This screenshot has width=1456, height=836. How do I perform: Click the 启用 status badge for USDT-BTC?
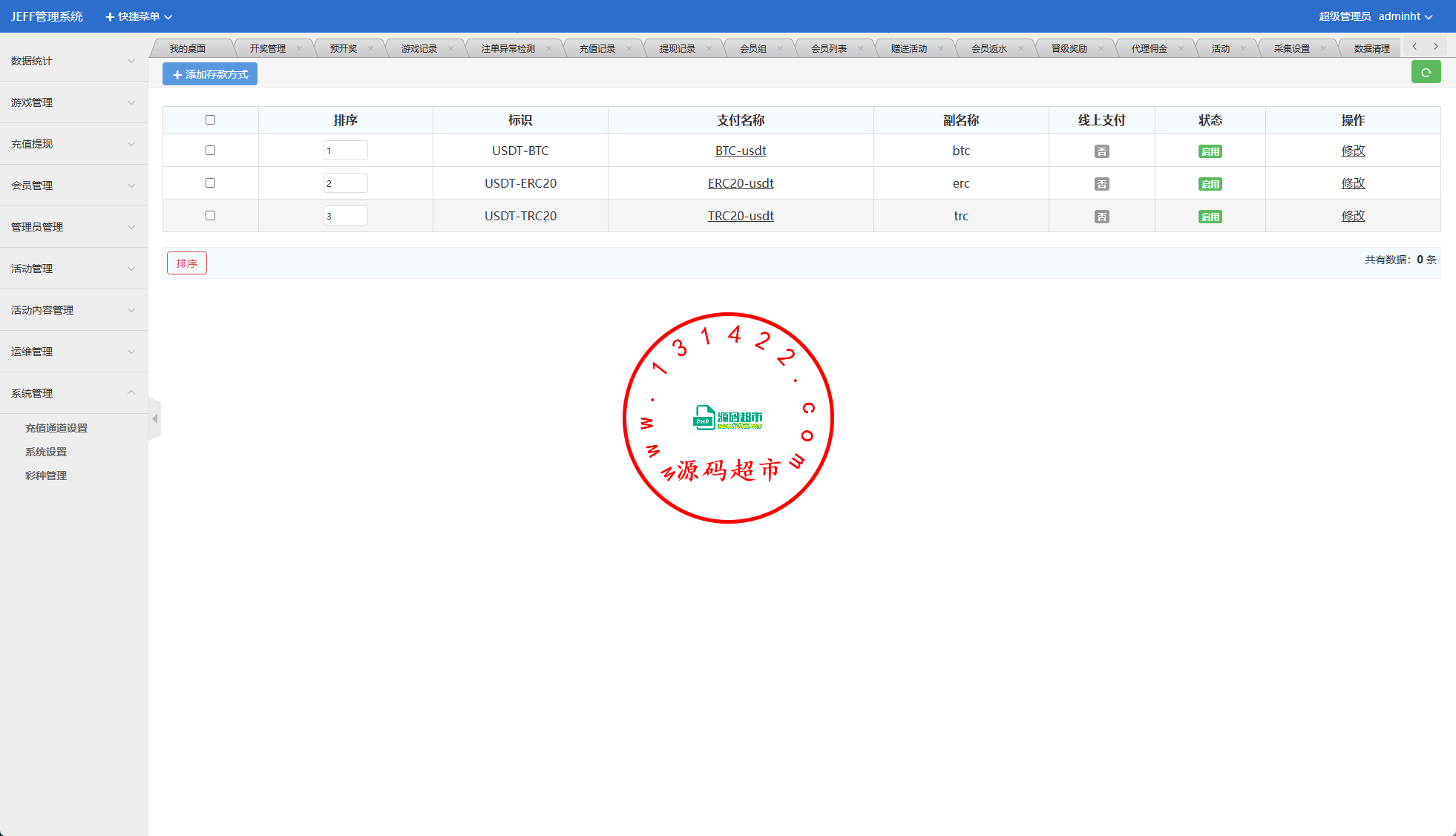pos(1210,151)
